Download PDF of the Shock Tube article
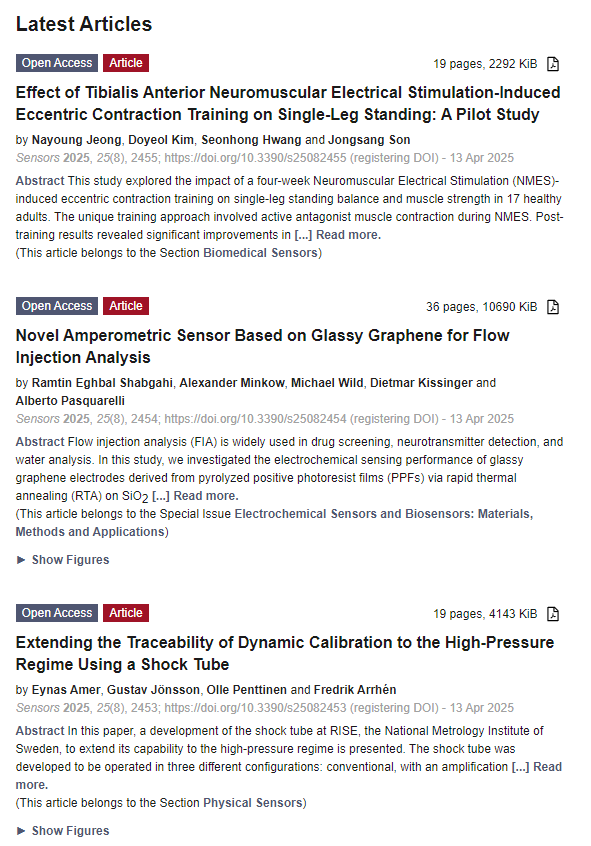This screenshot has width=591, height=846. point(553,614)
